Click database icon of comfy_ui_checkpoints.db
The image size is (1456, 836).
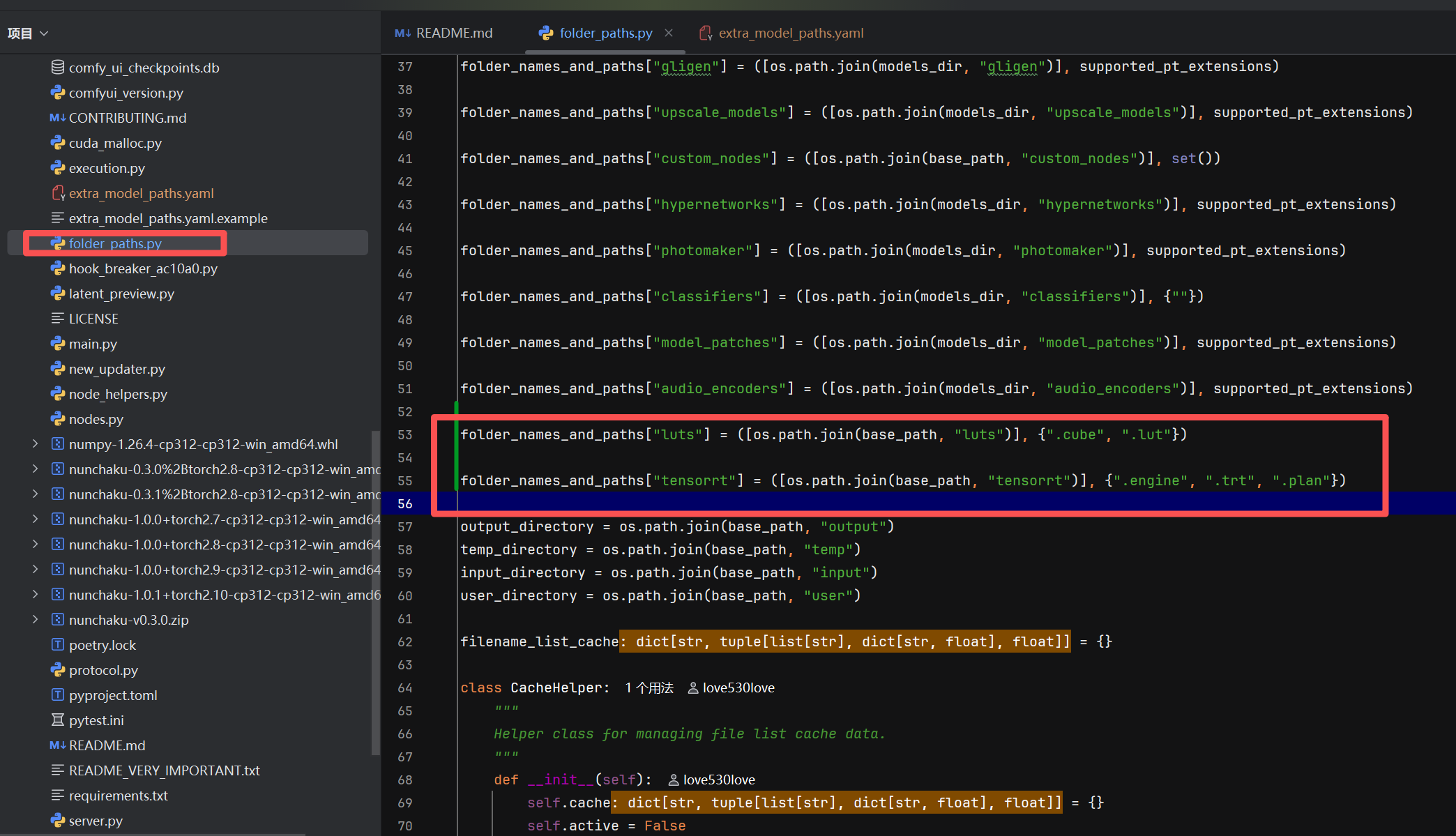point(58,68)
